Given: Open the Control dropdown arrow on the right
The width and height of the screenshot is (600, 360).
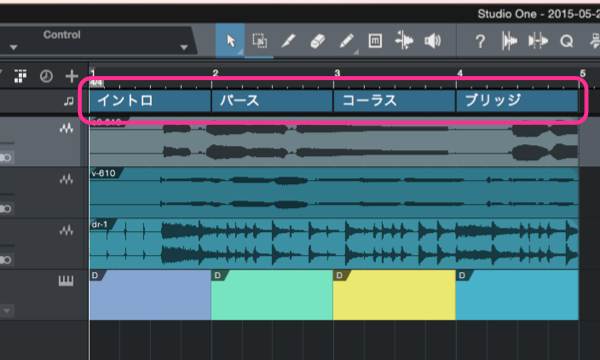Looking at the screenshot, I should [x=184, y=47].
